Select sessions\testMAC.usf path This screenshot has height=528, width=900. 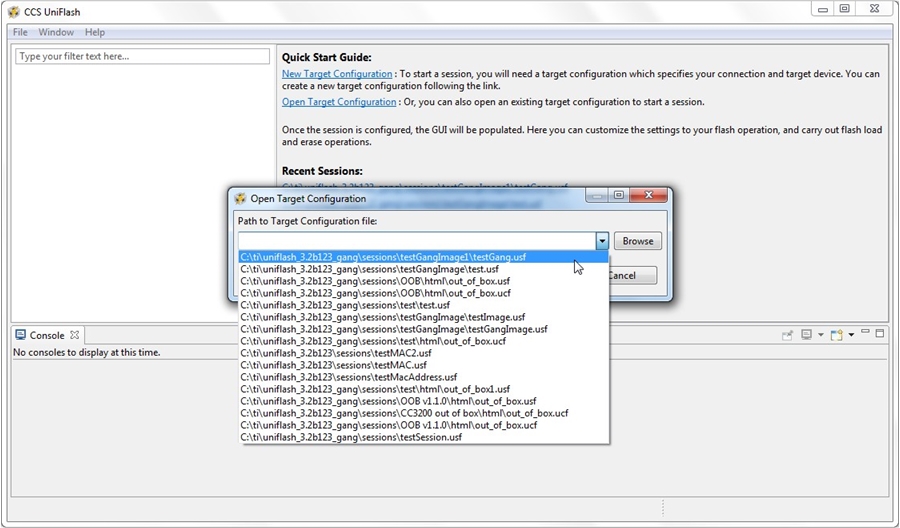pyautogui.click(x=423, y=365)
